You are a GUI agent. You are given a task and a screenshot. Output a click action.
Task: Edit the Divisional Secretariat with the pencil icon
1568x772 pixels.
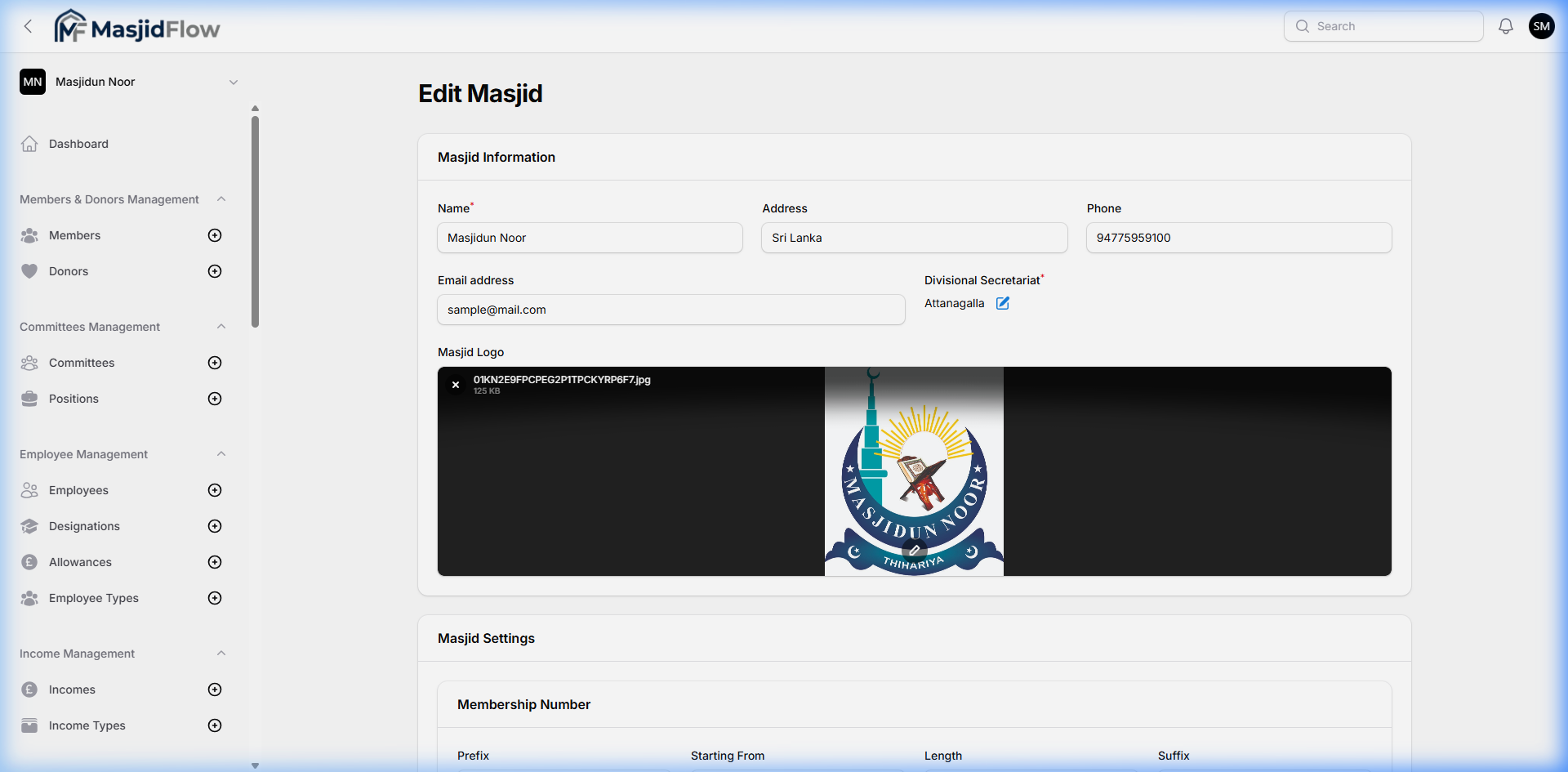coord(1002,303)
